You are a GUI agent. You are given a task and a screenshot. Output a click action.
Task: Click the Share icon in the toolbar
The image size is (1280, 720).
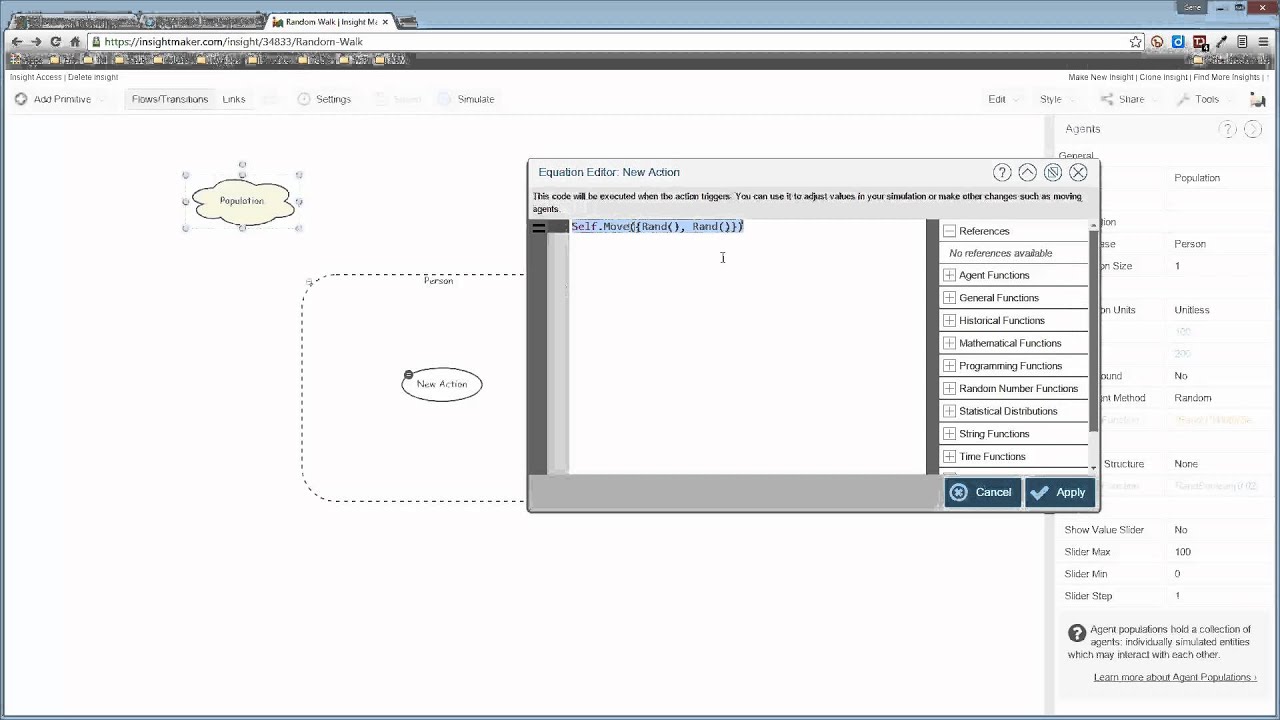pyautogui.click(x=1107, y=99)
